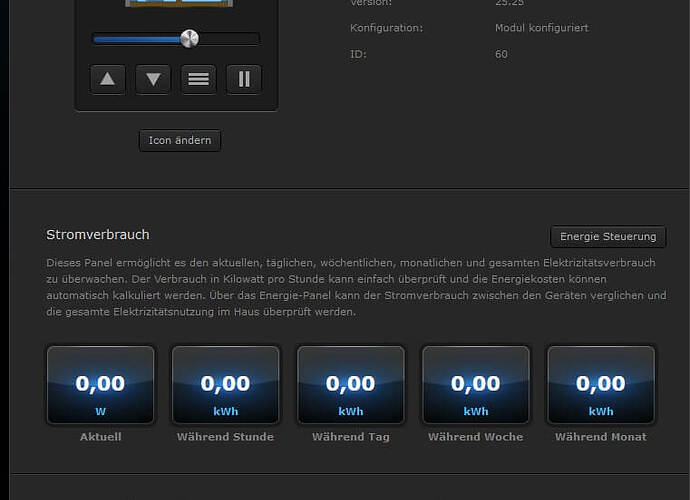Click the Stromverbrauch description paragraph
690x500 pixels.
point(355,287)
